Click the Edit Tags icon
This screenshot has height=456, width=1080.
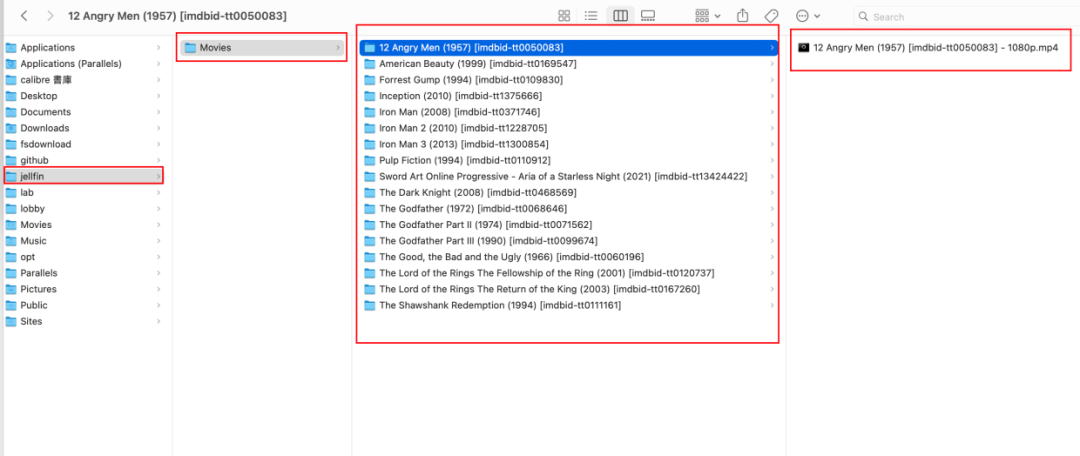tap(771, 16)
